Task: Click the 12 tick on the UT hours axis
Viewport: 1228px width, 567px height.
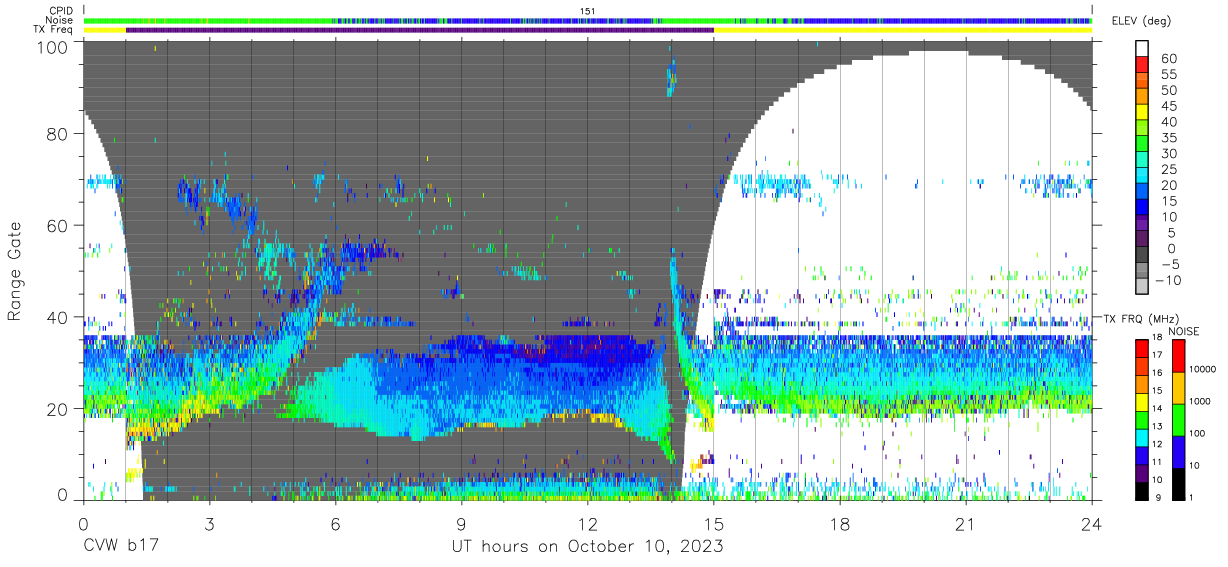Action: coord(587,523)
